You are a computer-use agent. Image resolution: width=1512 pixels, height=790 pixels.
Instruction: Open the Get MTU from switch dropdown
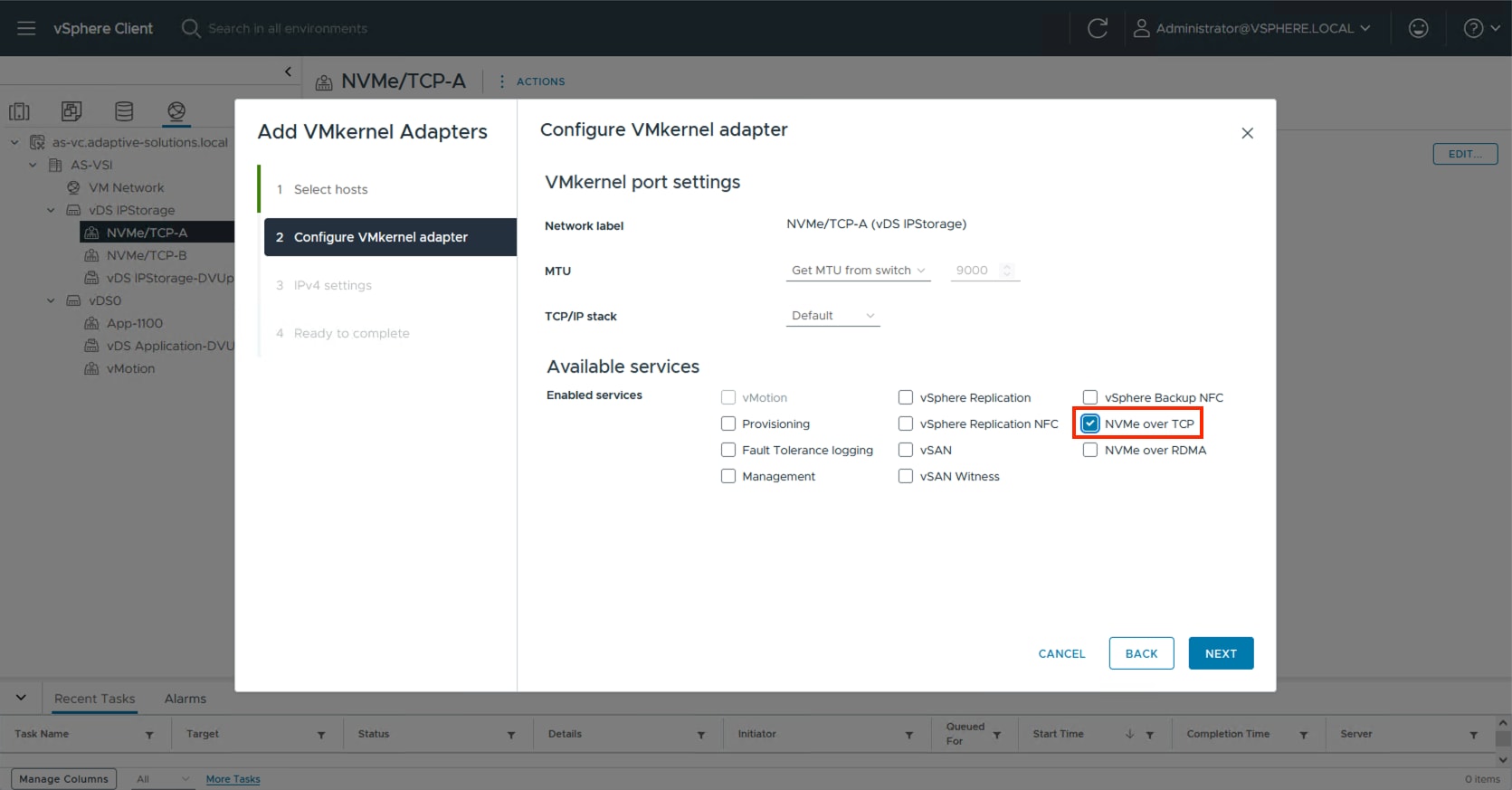tap(858, 271)
